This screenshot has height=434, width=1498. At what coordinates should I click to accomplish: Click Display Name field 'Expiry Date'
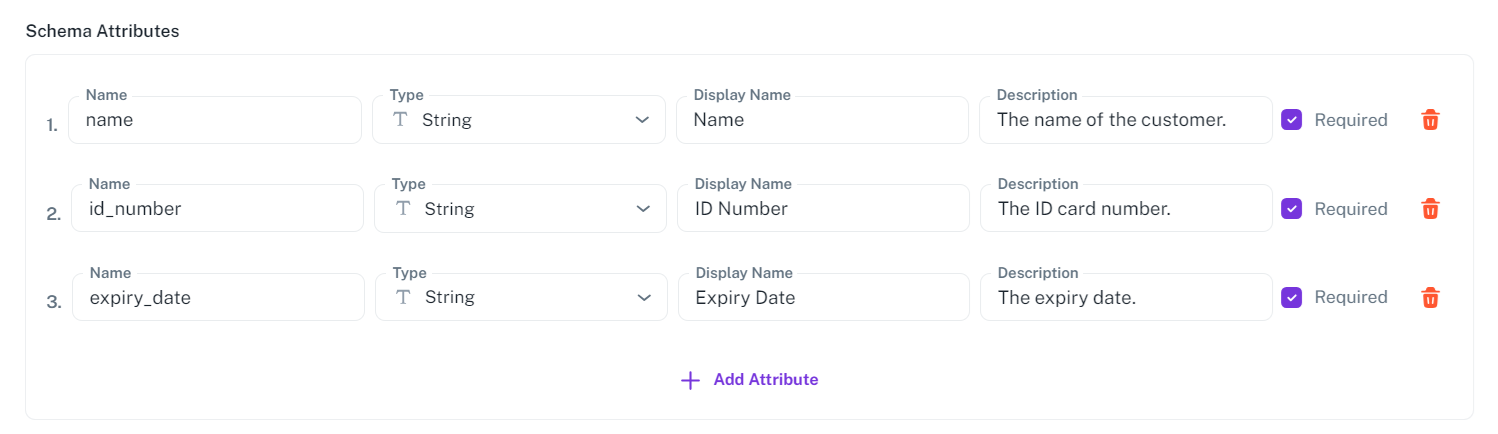click(824, 297)
